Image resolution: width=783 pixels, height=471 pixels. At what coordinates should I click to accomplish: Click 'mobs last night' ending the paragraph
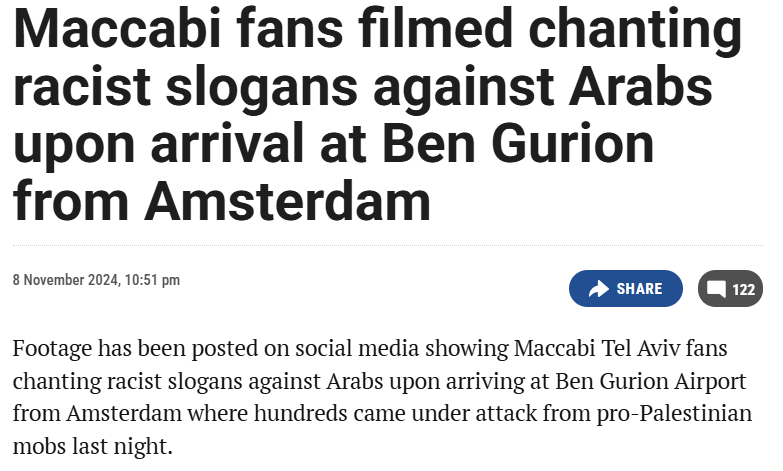90,446
